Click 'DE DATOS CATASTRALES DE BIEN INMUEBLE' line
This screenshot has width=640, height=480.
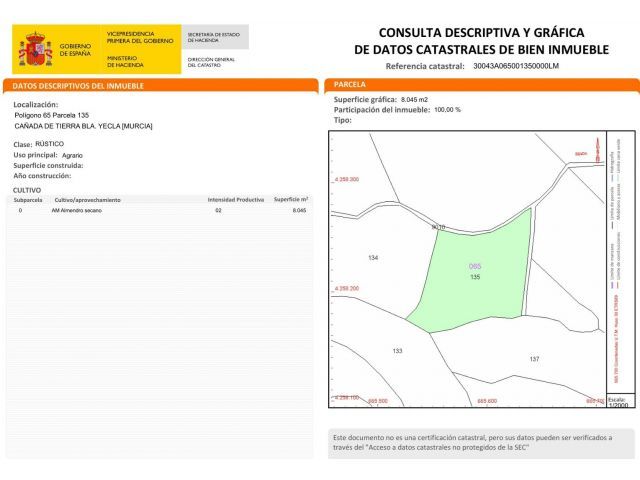point(482,50)
